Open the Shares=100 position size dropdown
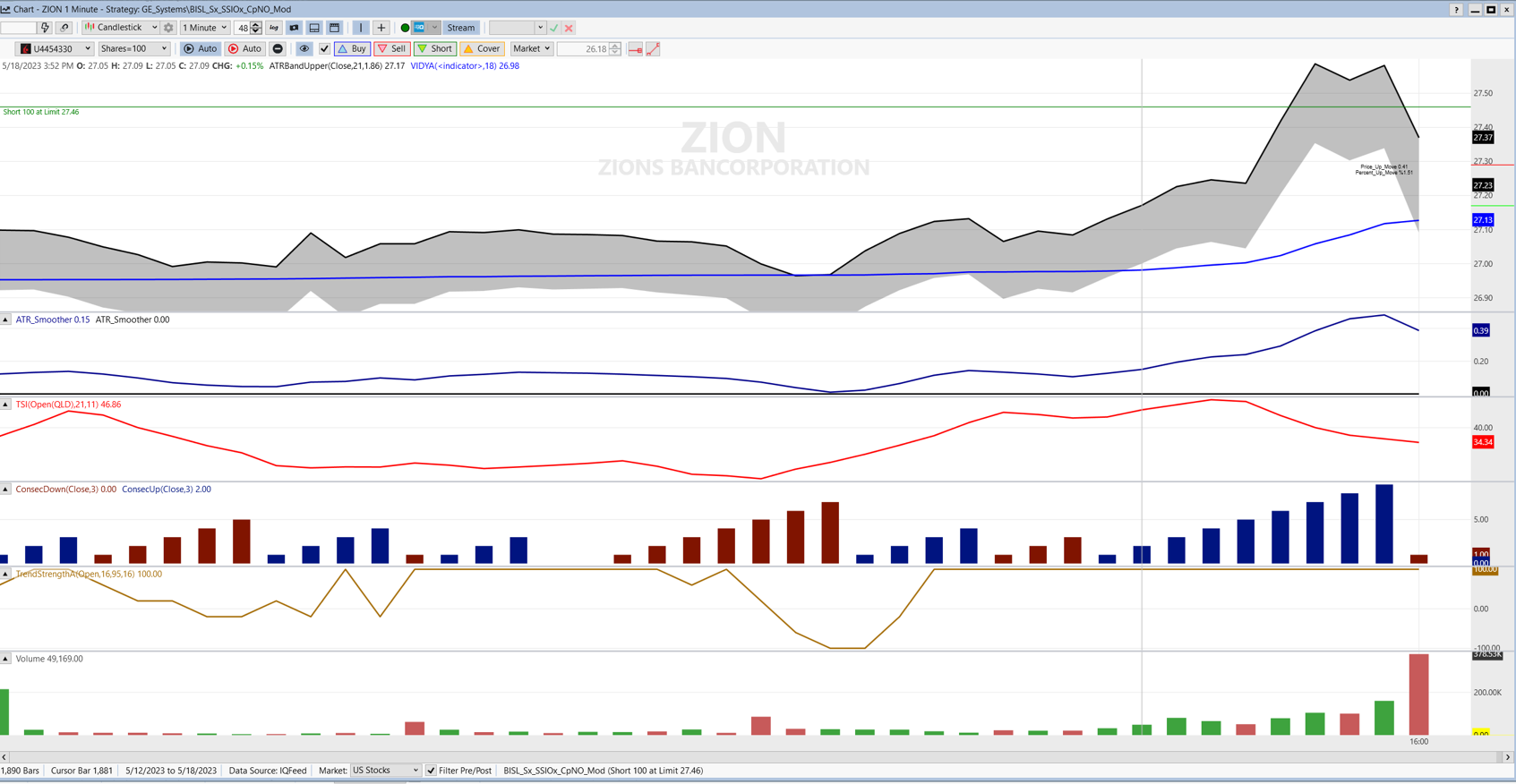This screenshot has width=1516, height=784. 133,49
